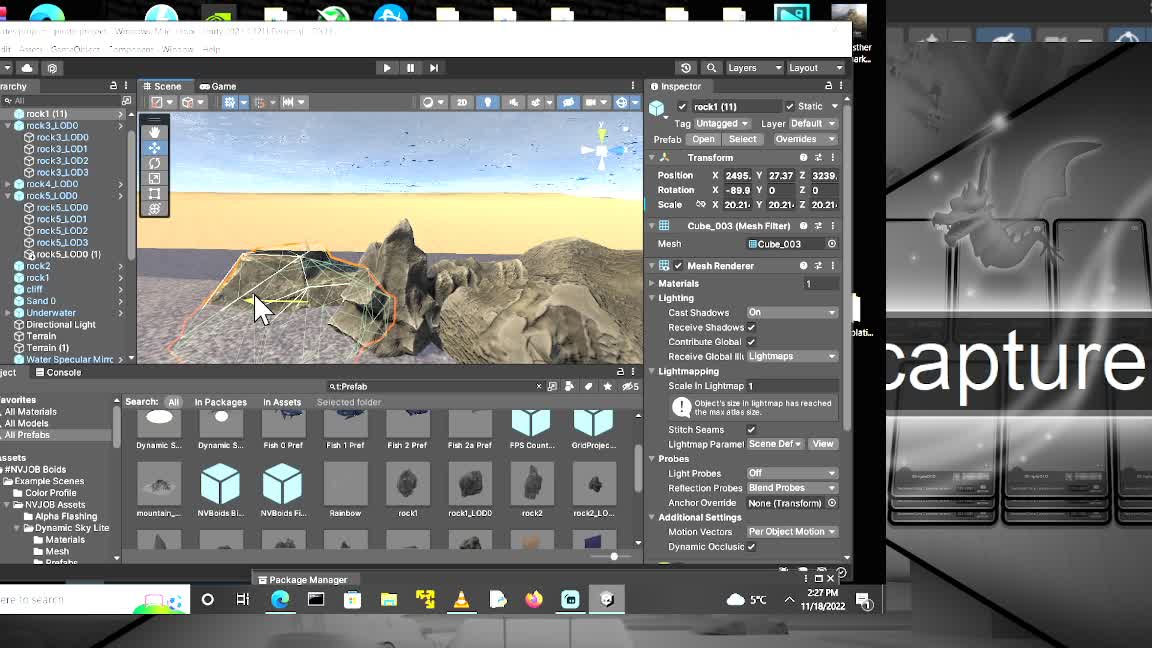
Task: Select rock3_LOD2 in Hierarchy
Action: [x=62, y=161]
